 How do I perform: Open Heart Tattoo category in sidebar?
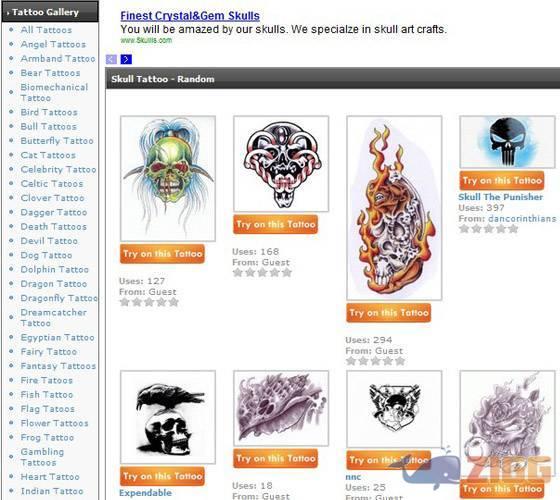point(50,477)
